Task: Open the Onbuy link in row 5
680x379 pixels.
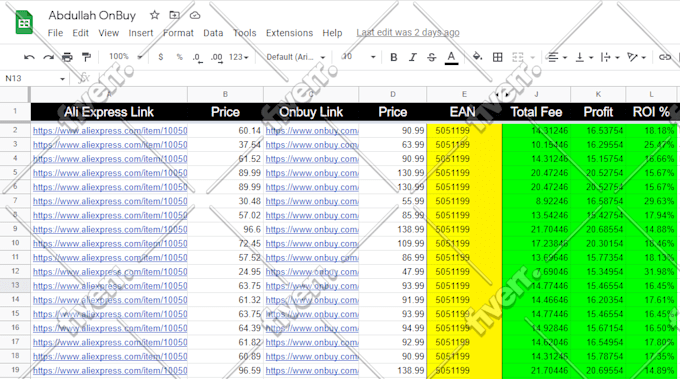Action: tap(312, 173)
